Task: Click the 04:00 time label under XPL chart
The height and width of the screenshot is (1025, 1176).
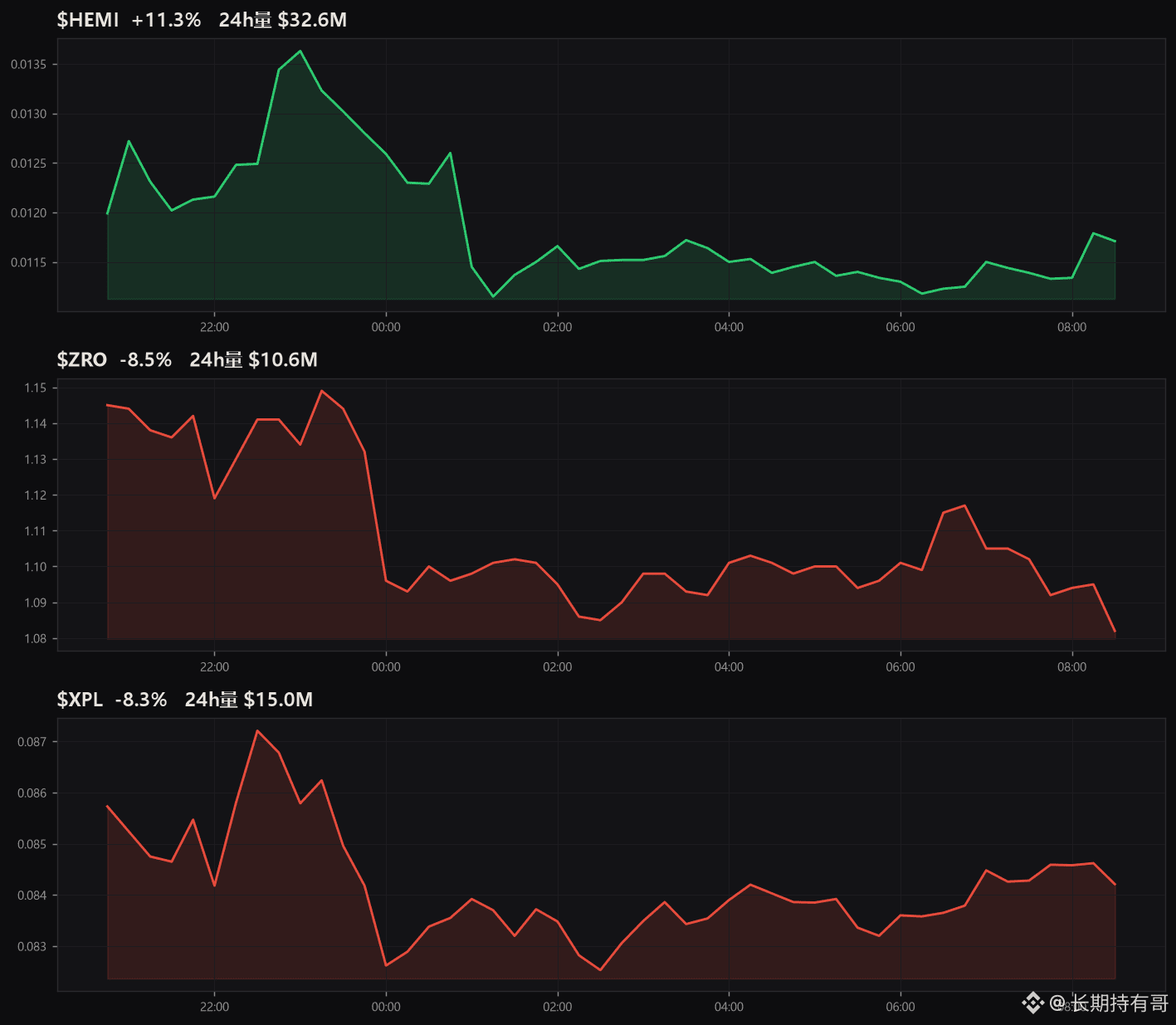Action: pyautogui.click(x=729, y=1007)
